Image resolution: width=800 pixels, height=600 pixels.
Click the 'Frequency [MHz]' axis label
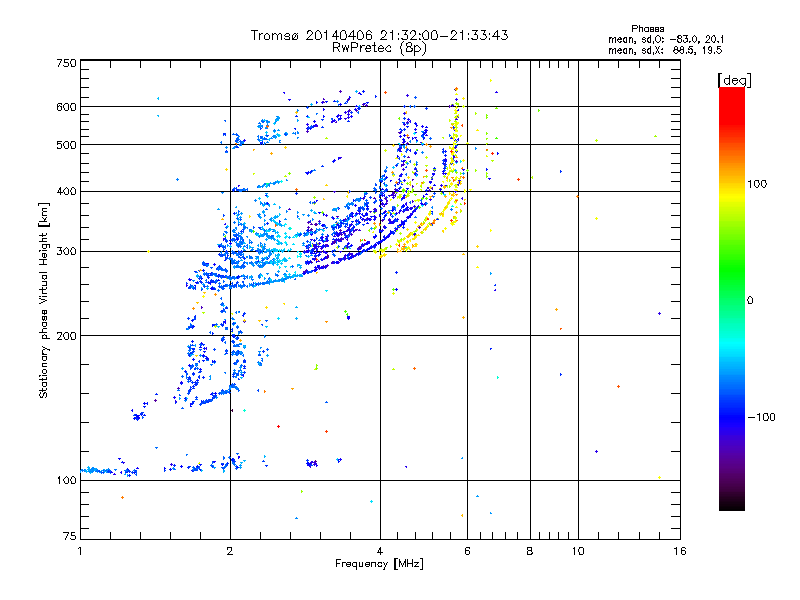pos(379,564)
